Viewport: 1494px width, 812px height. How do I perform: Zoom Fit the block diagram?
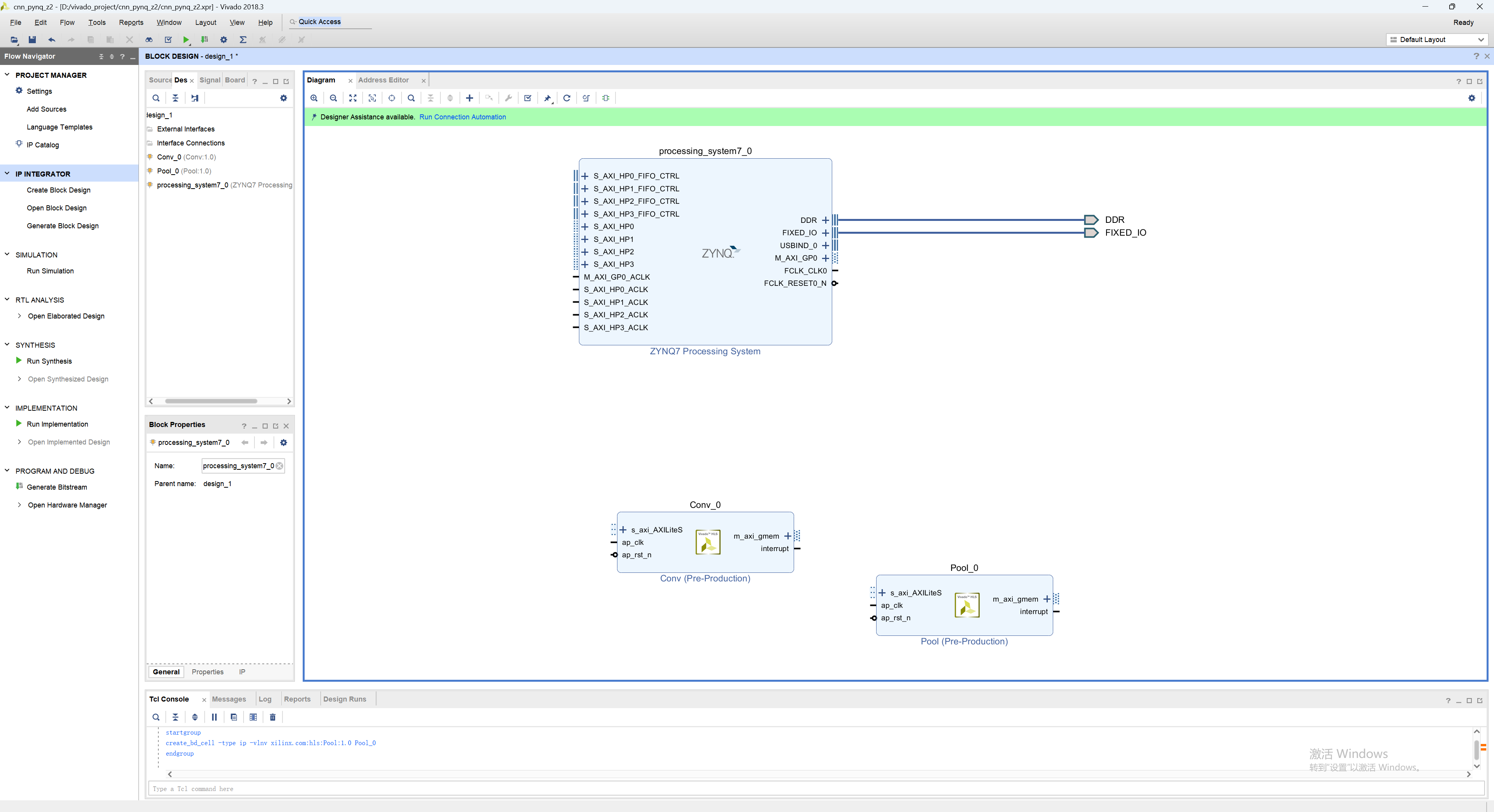(x=352, y=98)
